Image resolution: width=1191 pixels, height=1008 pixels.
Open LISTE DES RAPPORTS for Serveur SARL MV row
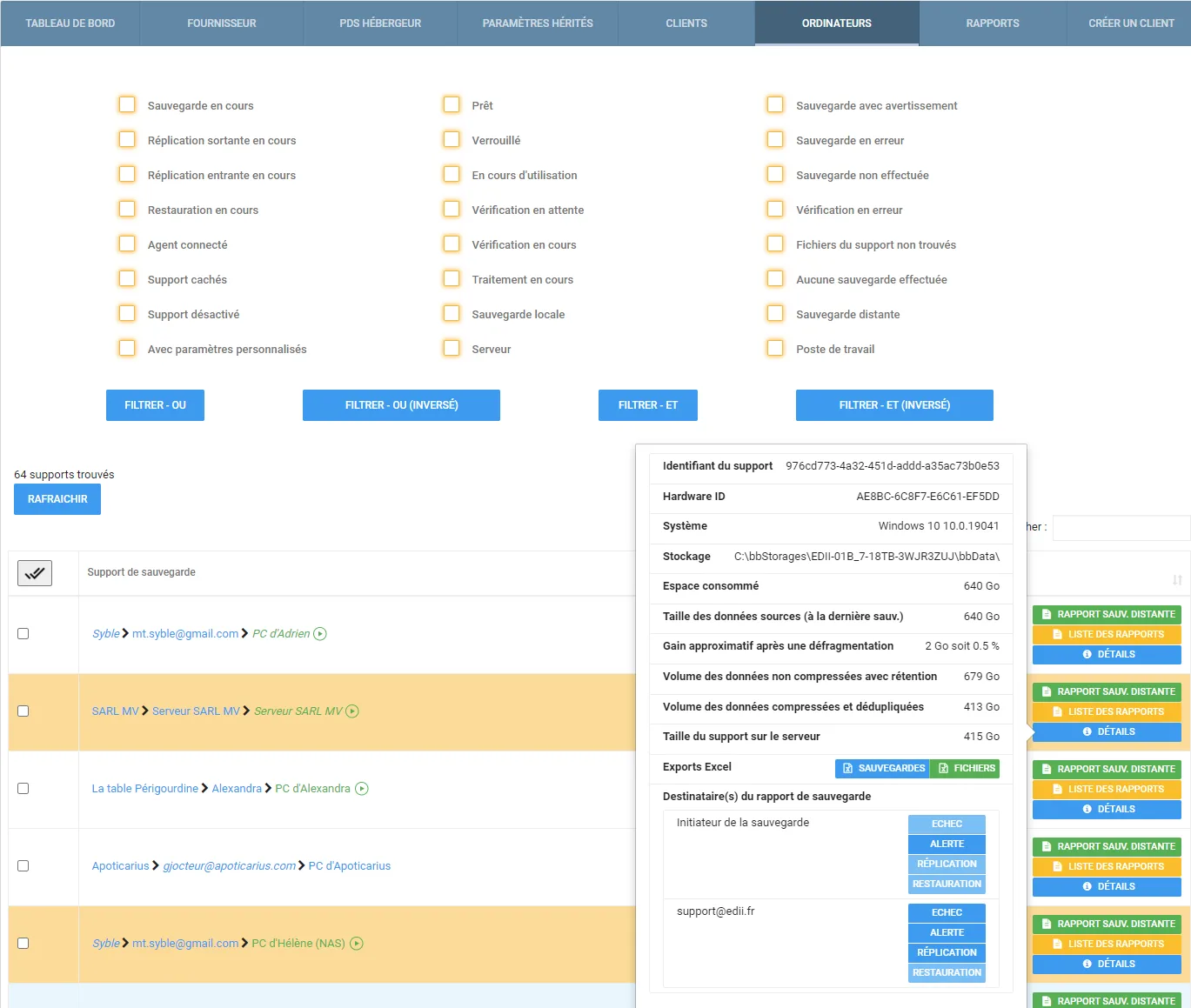click(x=1107, y=712)
